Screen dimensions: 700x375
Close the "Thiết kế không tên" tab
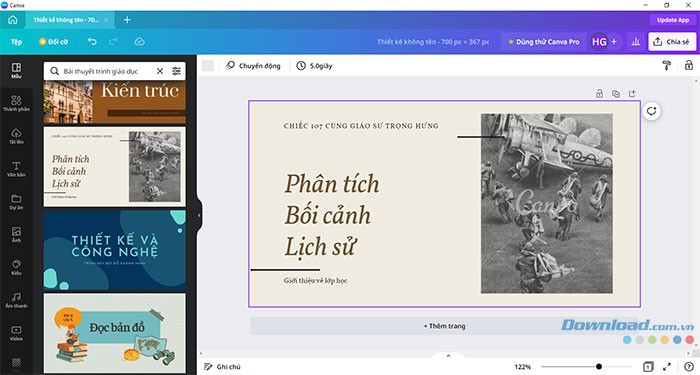[106, 20]
